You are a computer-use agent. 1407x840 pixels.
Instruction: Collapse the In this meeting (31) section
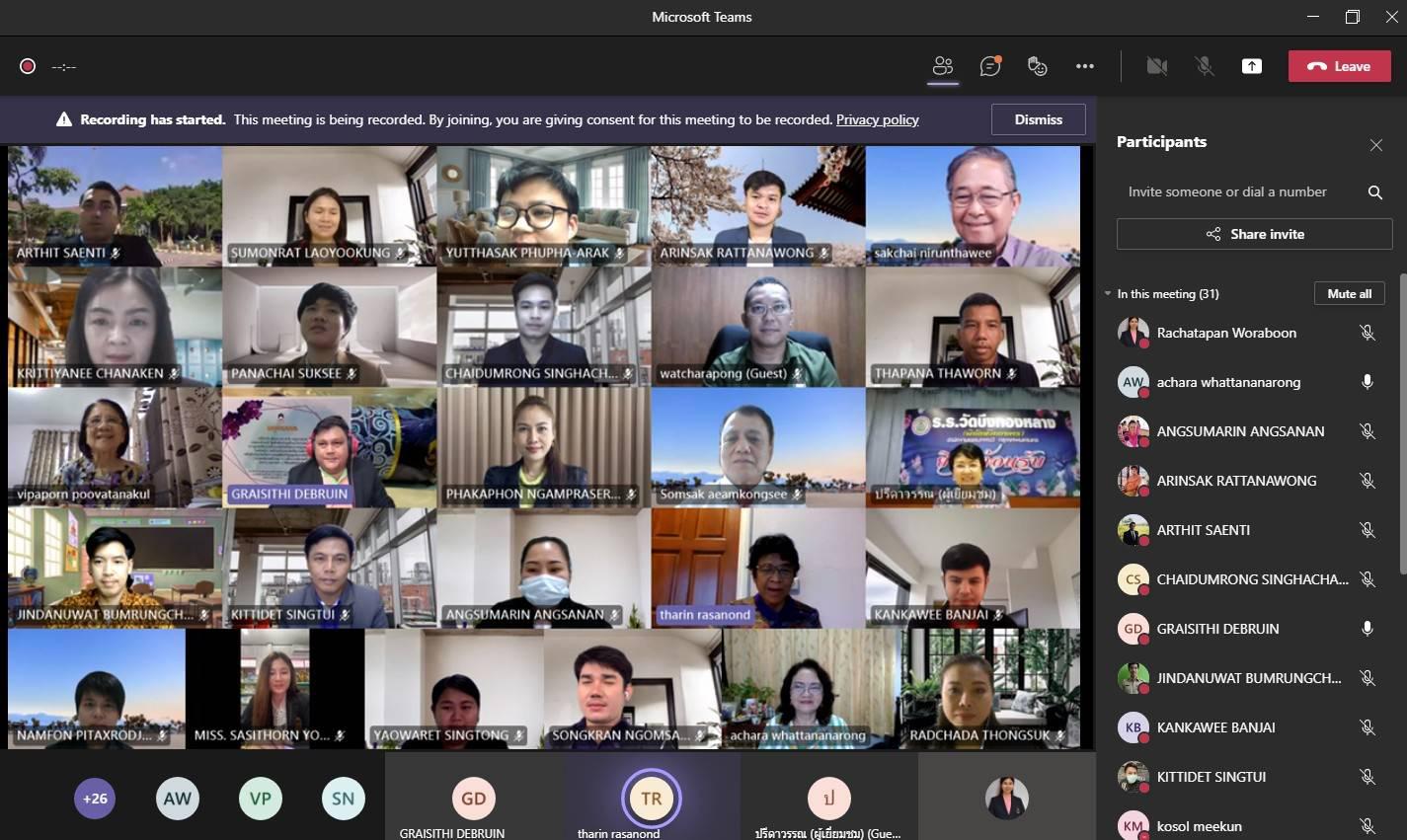click(1108, 294)
